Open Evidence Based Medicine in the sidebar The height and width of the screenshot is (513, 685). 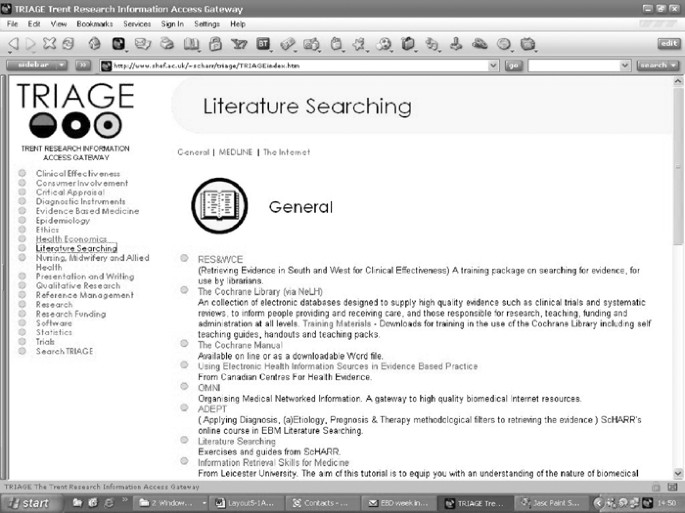click(x=87, y=211)
